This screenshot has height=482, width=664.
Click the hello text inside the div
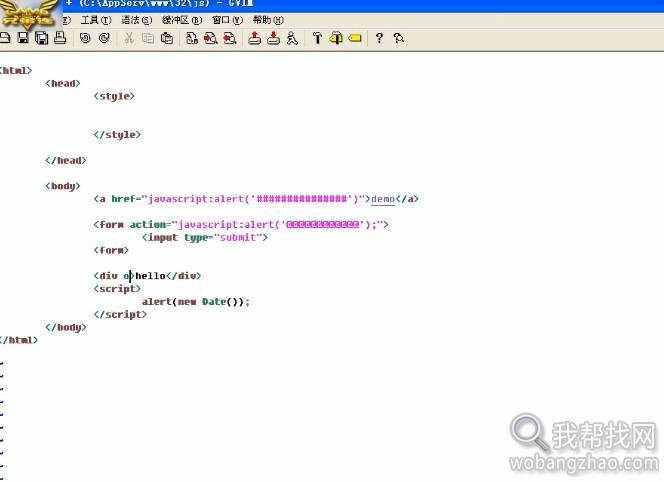pos(150,276)
